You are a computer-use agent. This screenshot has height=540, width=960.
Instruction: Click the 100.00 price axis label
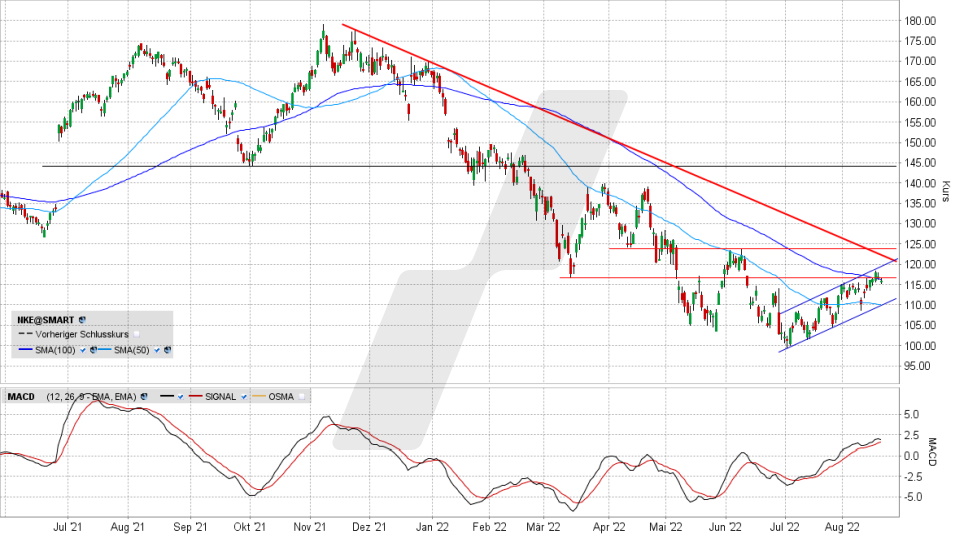(x=920, y=346)
